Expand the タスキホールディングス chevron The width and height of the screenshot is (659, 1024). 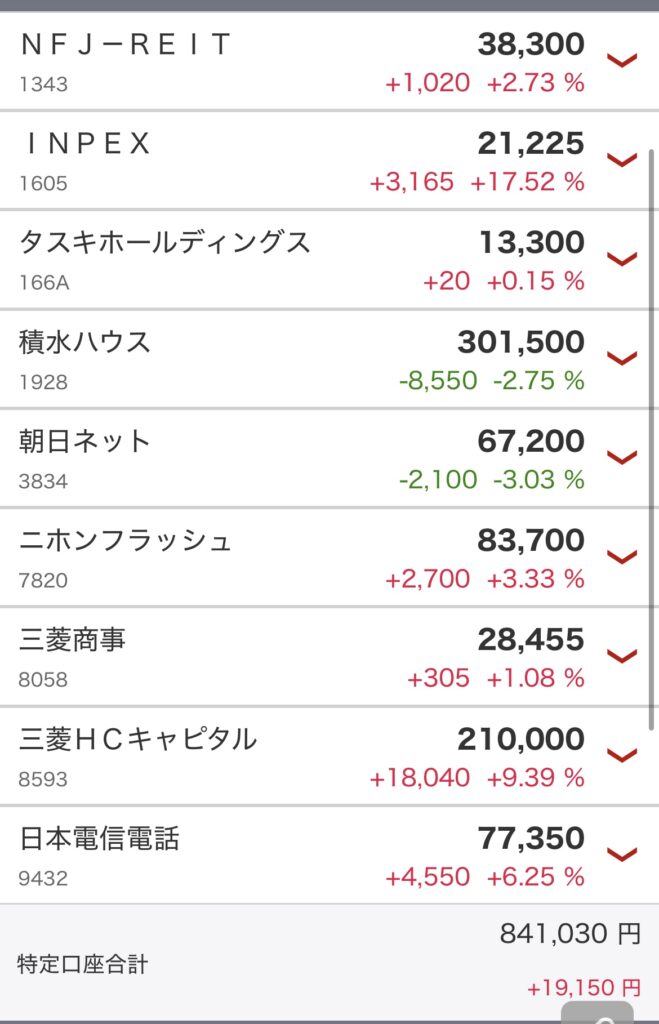[622, 259]
